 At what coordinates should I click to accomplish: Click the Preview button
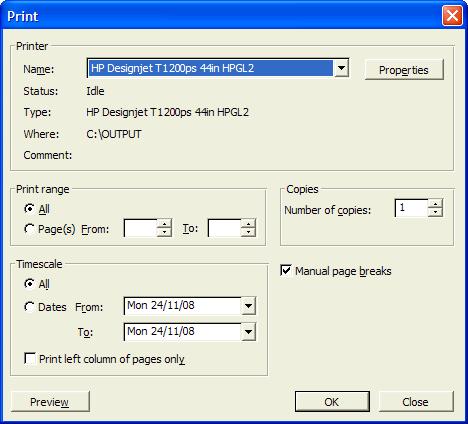[x=50, y=402]
